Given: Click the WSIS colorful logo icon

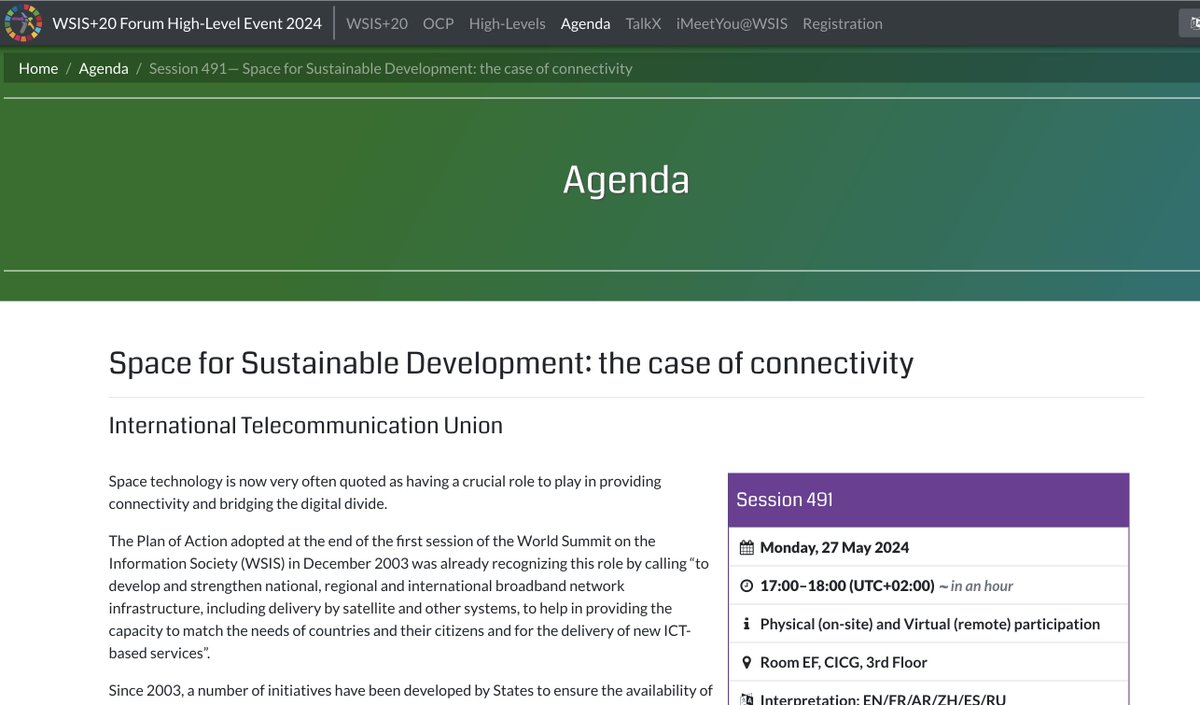Looking at the screenshot, I should point(23,23).
